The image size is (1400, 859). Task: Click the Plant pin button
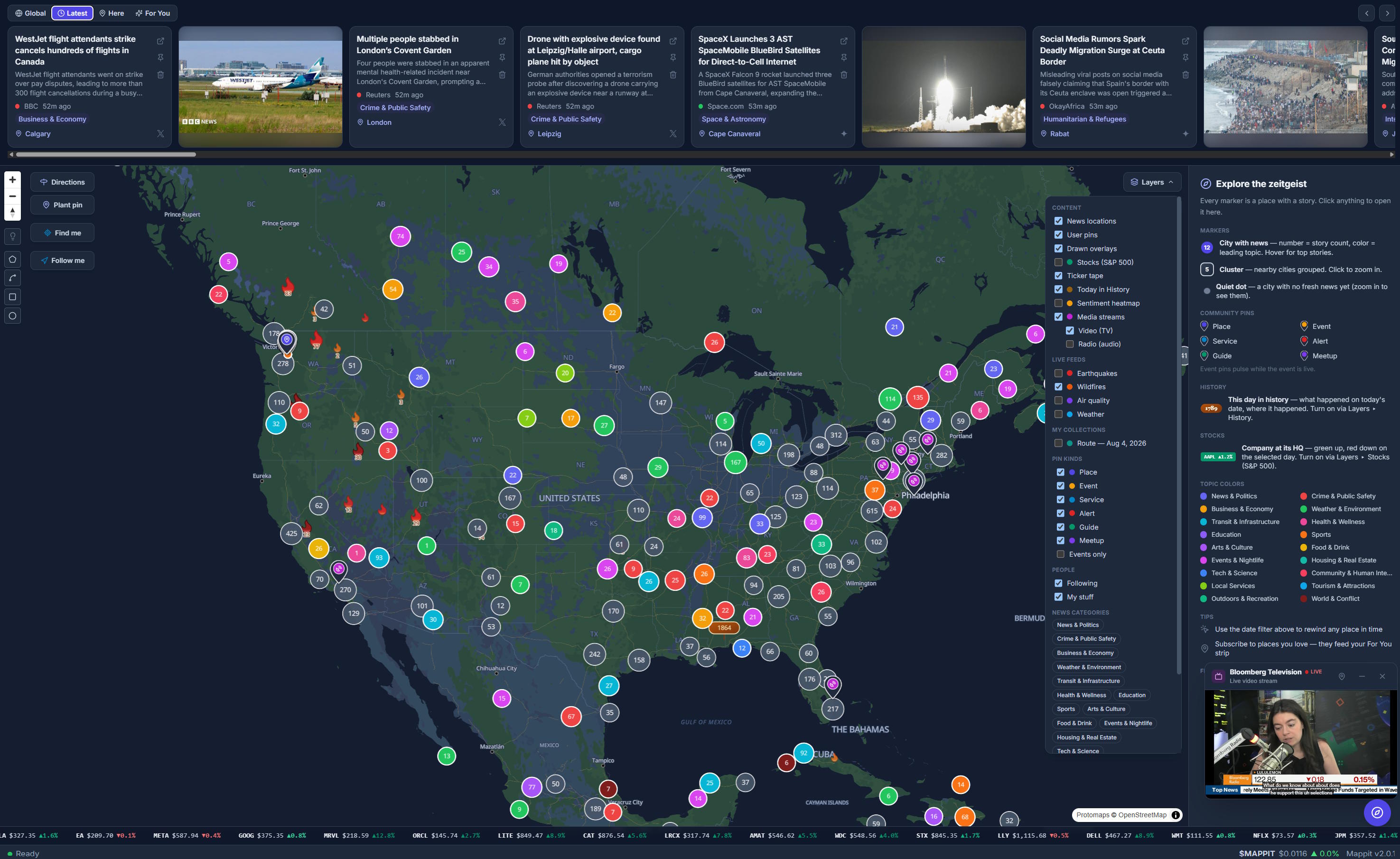63,205
